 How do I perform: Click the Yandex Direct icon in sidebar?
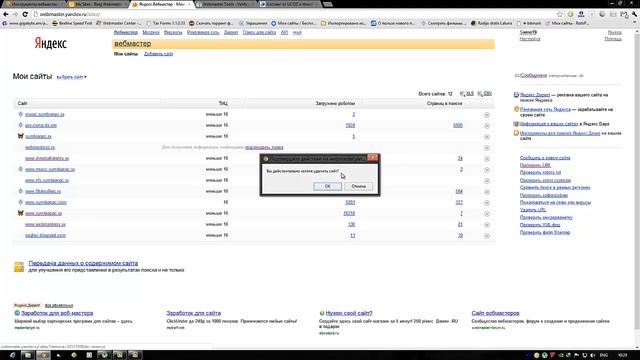(516, 95)
